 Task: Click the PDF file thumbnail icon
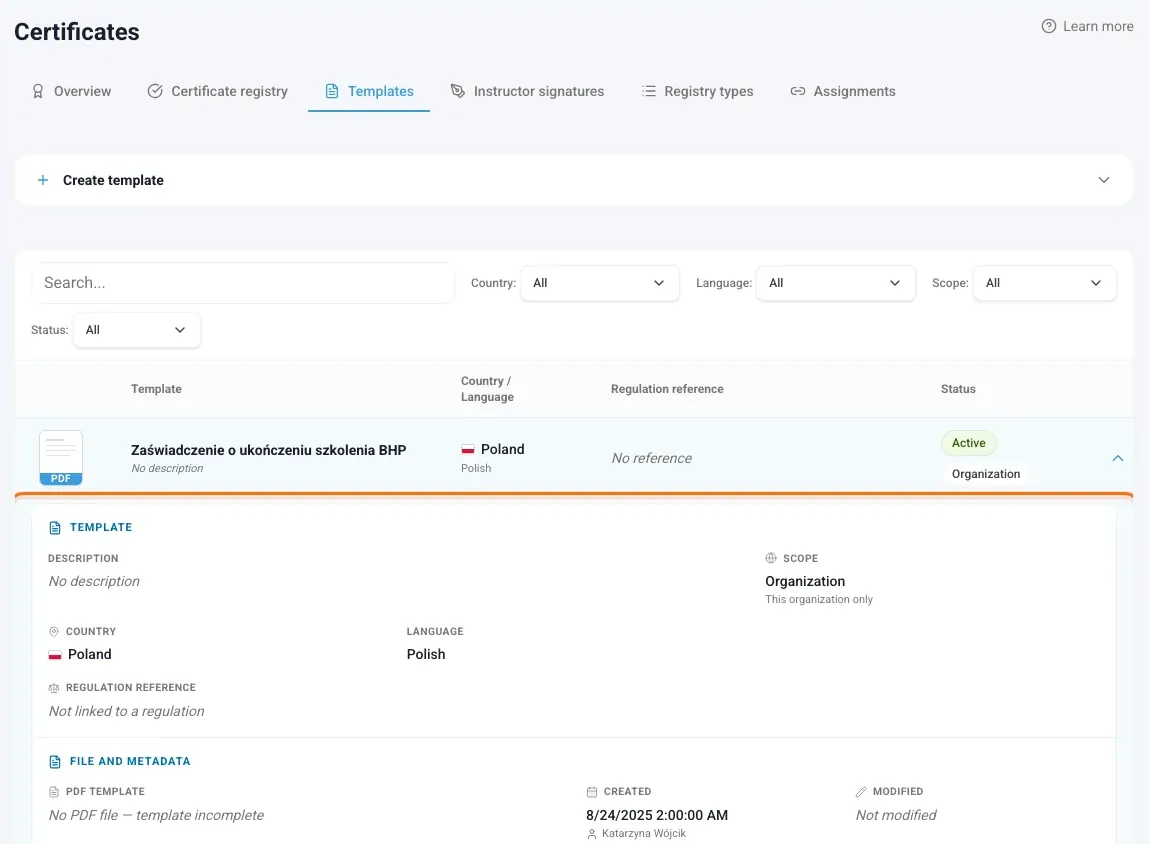pyautogui.click(x=61, y=458)
